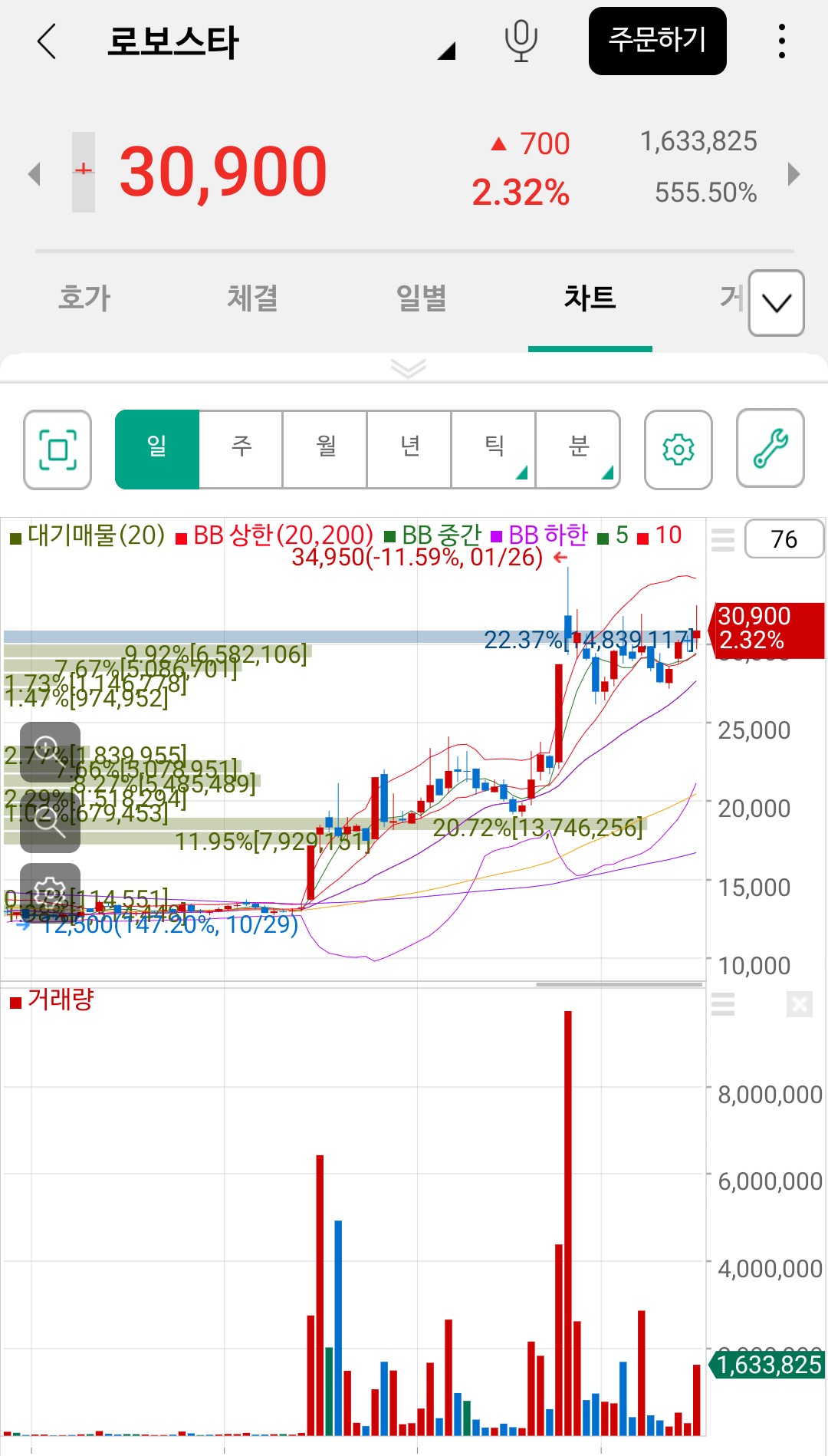Tap the 2.32% change rate in header
828x1456 pixels.
[521, 193]
